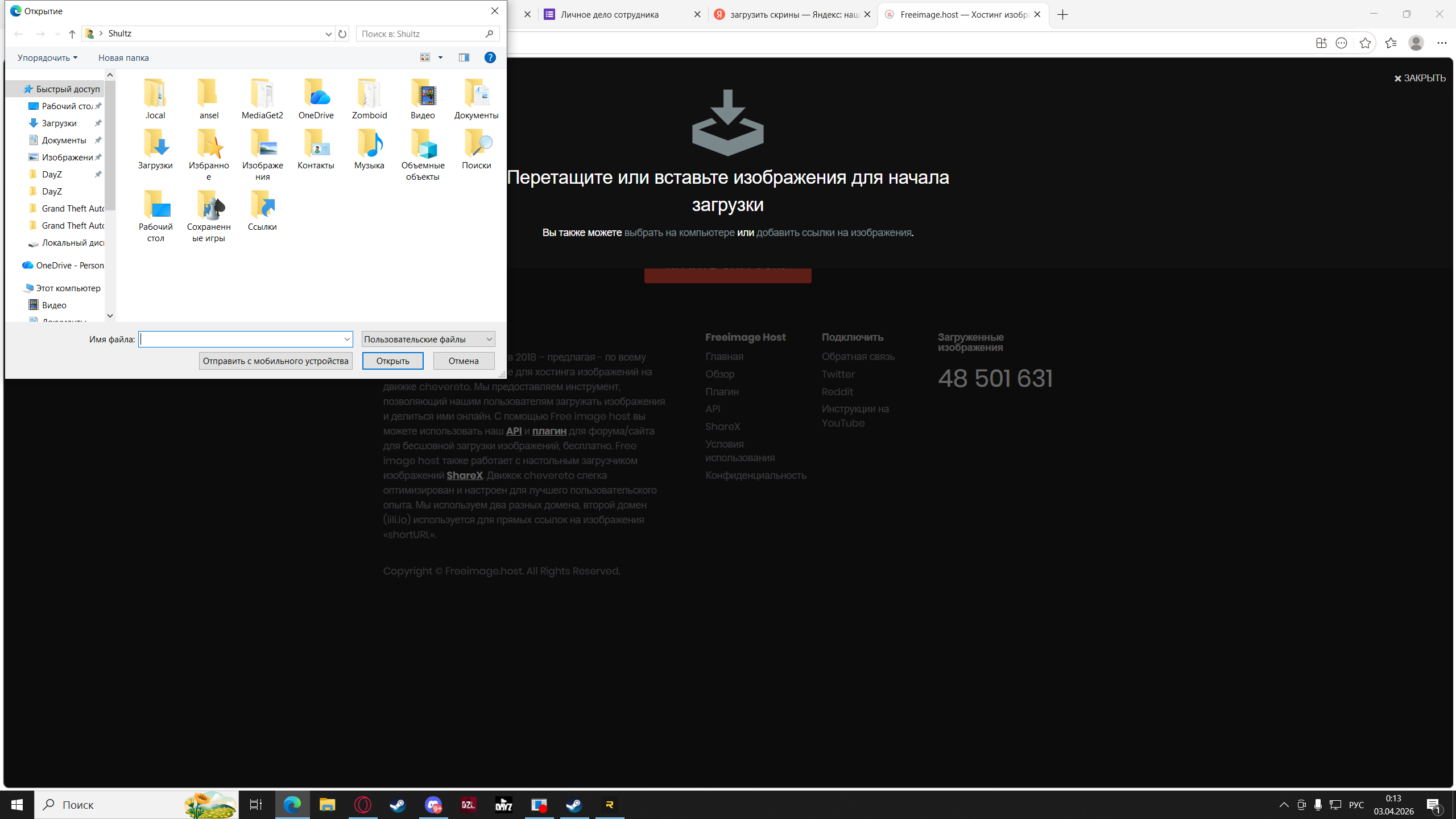The height and width of the screenshot is (819, 1456).
Task: Switch the РУС input language indicator
Action: (x=1356, y=805)
